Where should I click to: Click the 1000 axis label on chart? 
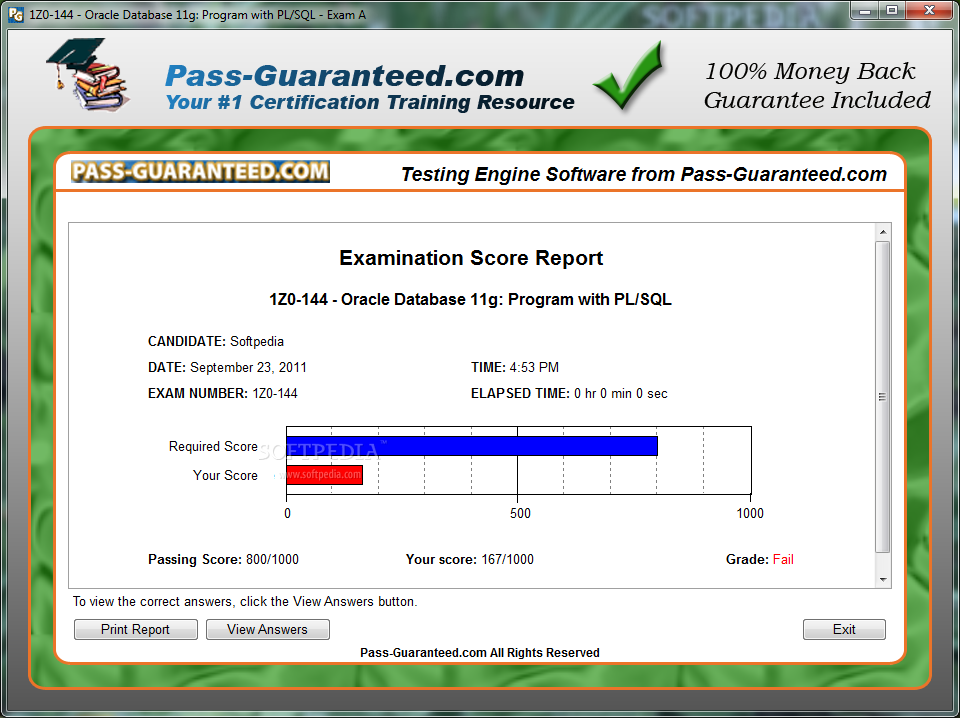(x=750, y=513)
